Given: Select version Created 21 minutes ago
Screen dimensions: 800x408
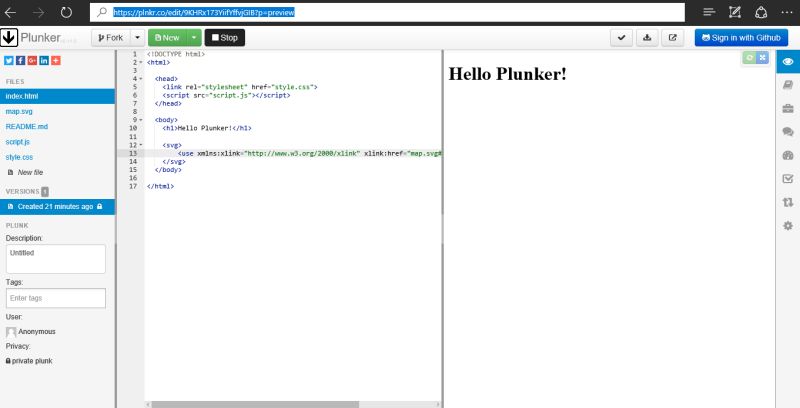Looking at the screenshot, I should click(x=58, y=207).
